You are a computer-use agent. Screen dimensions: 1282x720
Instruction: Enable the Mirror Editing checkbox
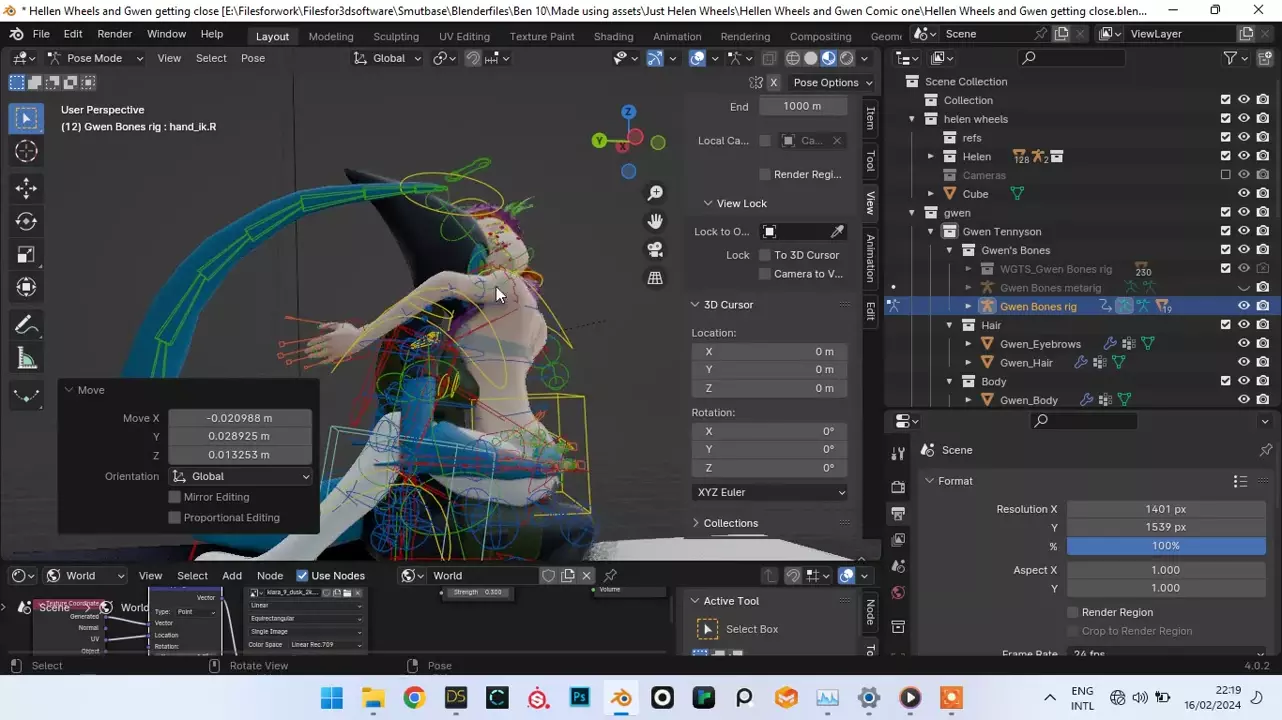[175, 497]
